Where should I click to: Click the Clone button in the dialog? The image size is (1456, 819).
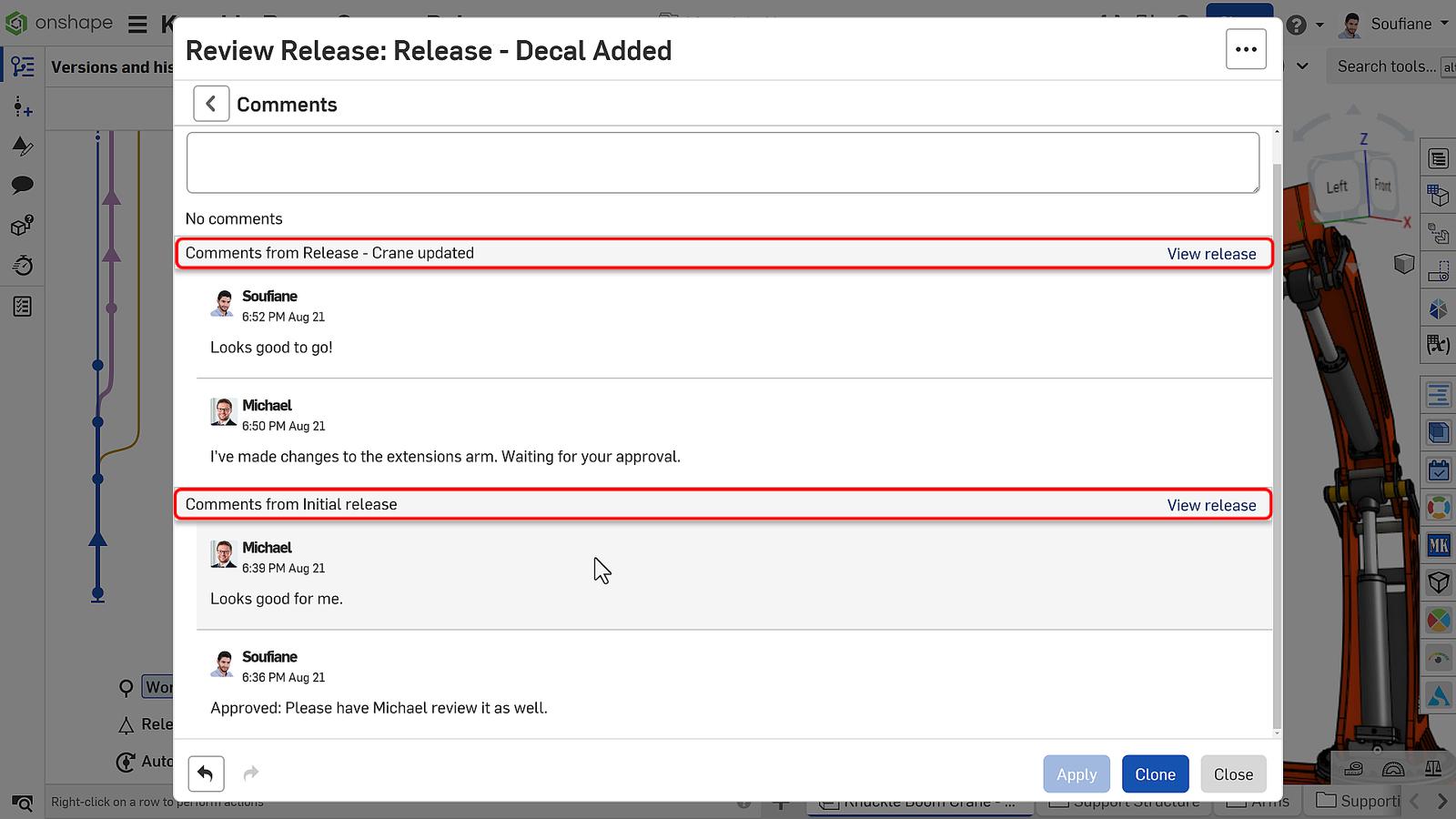click(x=1155, y=773)
